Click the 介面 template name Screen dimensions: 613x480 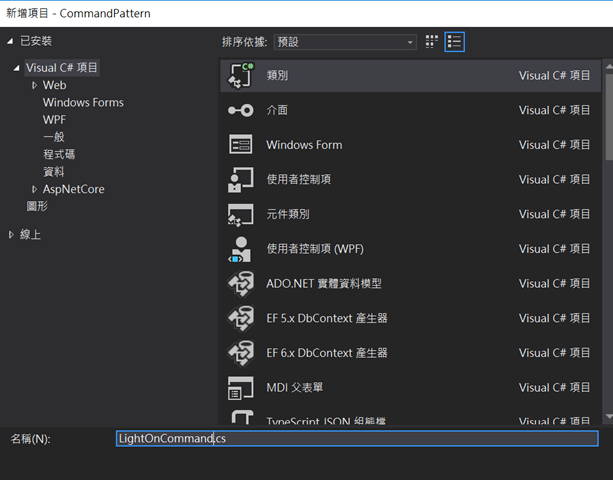pyautogui.click(x=277, y=110)
